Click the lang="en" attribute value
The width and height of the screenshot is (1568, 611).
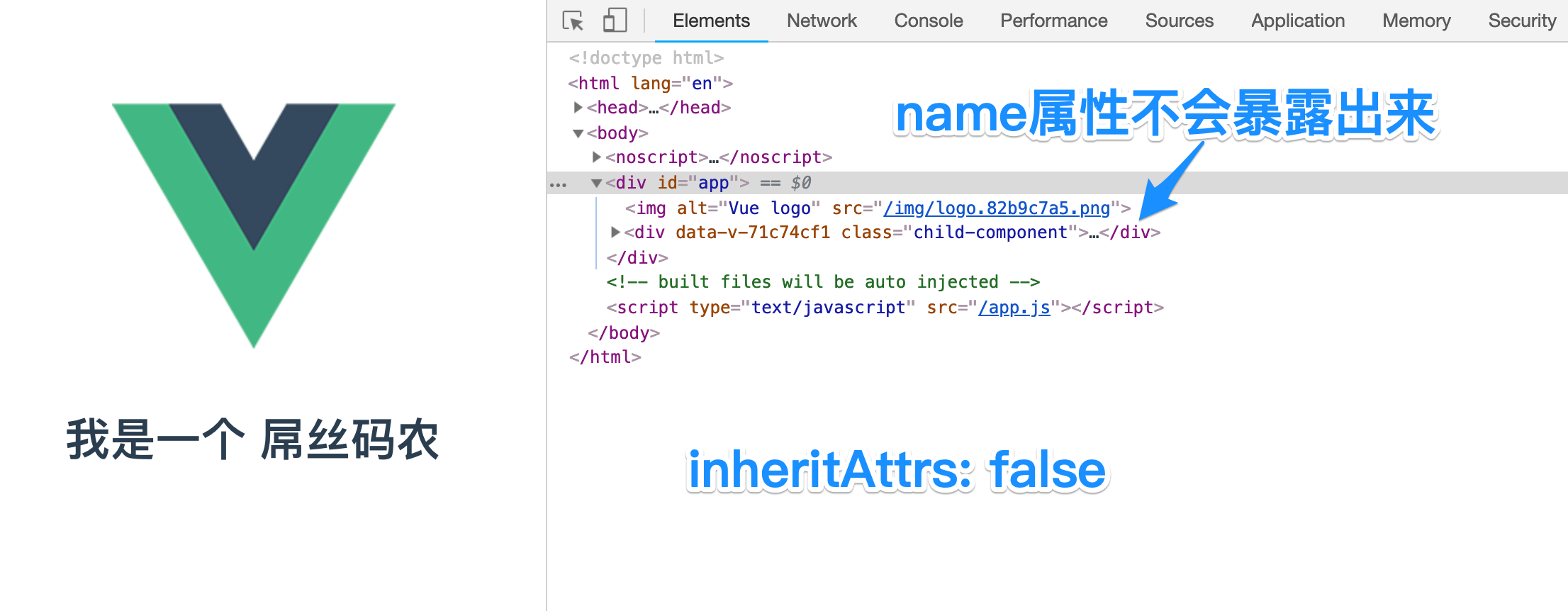[x=702, y=83]
